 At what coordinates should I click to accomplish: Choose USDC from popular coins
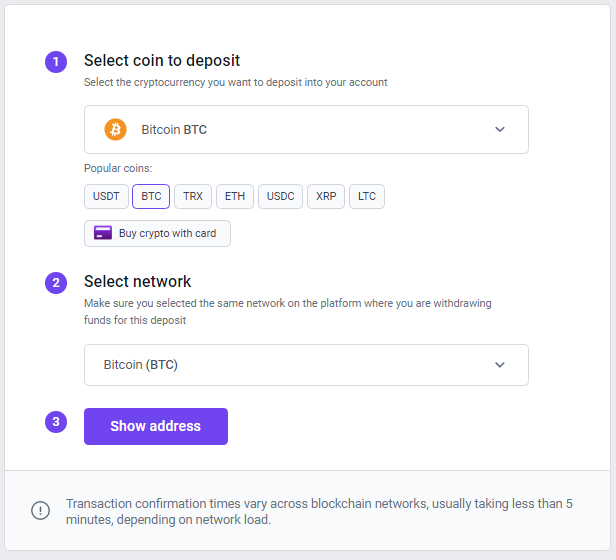[280, 196]
